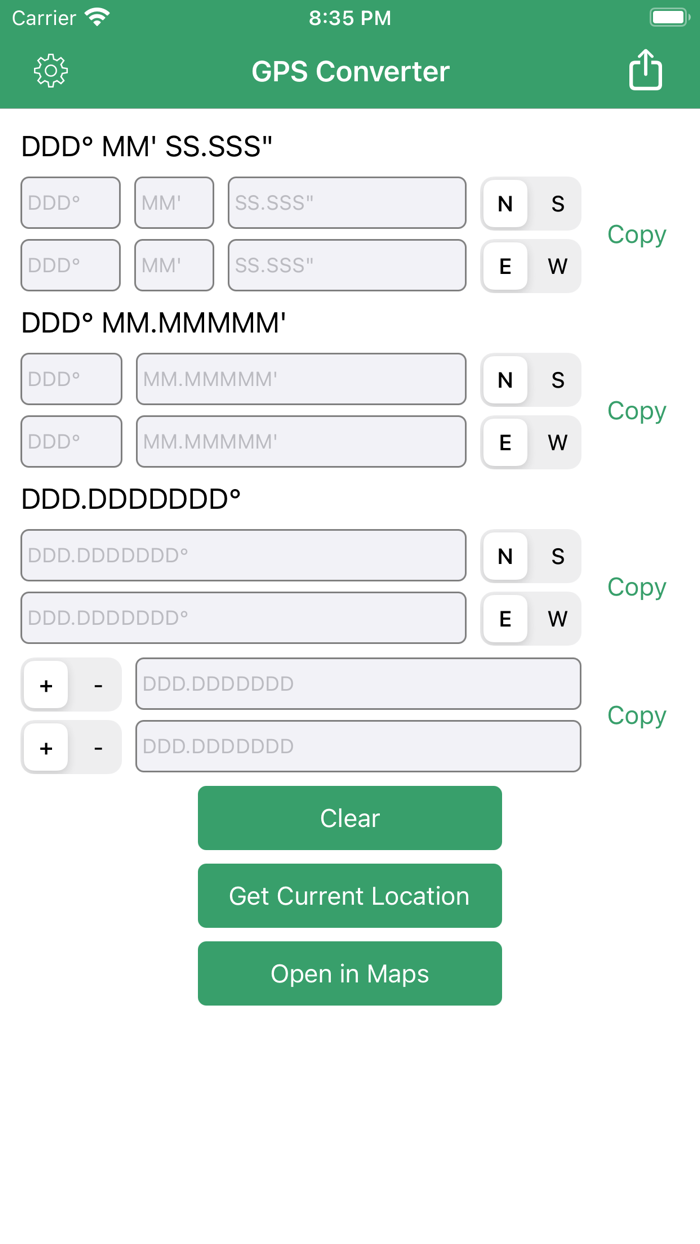Viewport: 700px width, 1244px height.
Task: Select E longitude in DDD° MM.MMMMM' section
Action: click(x=505, y=442)
